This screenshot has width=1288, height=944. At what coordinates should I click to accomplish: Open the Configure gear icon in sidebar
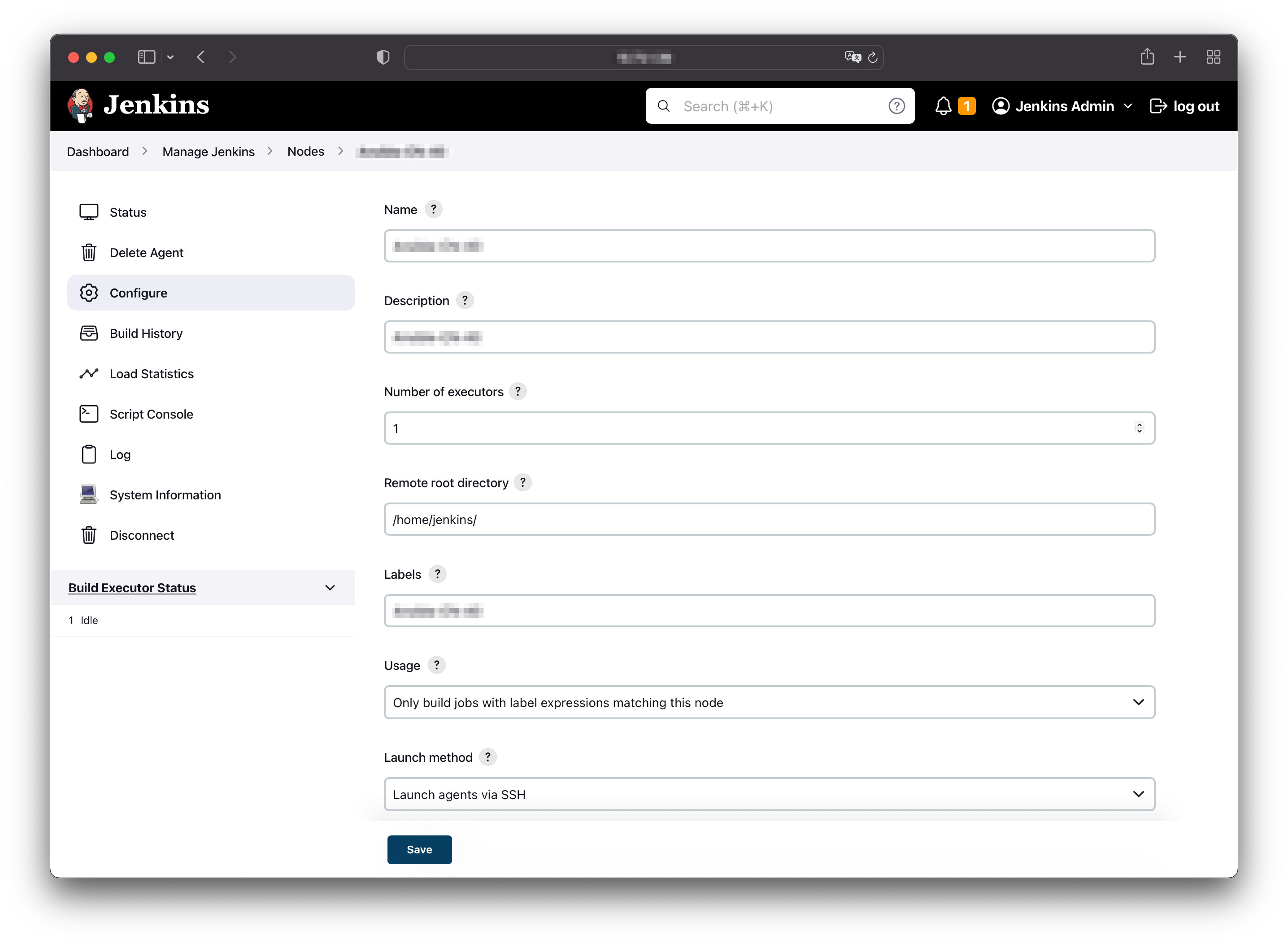[x=89, y=293]
